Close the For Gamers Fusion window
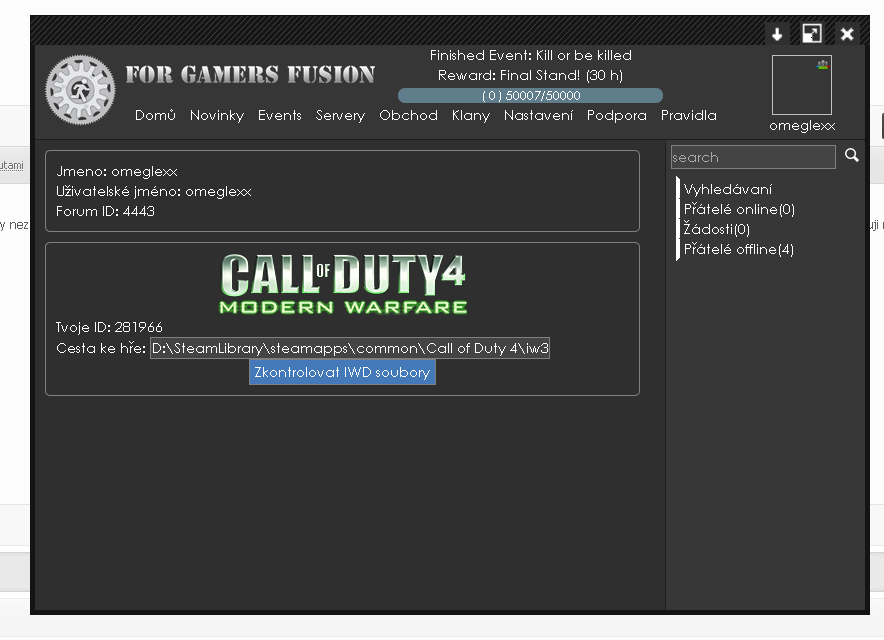The height and width of the screenshot is (640, 884). click(847, 34)
